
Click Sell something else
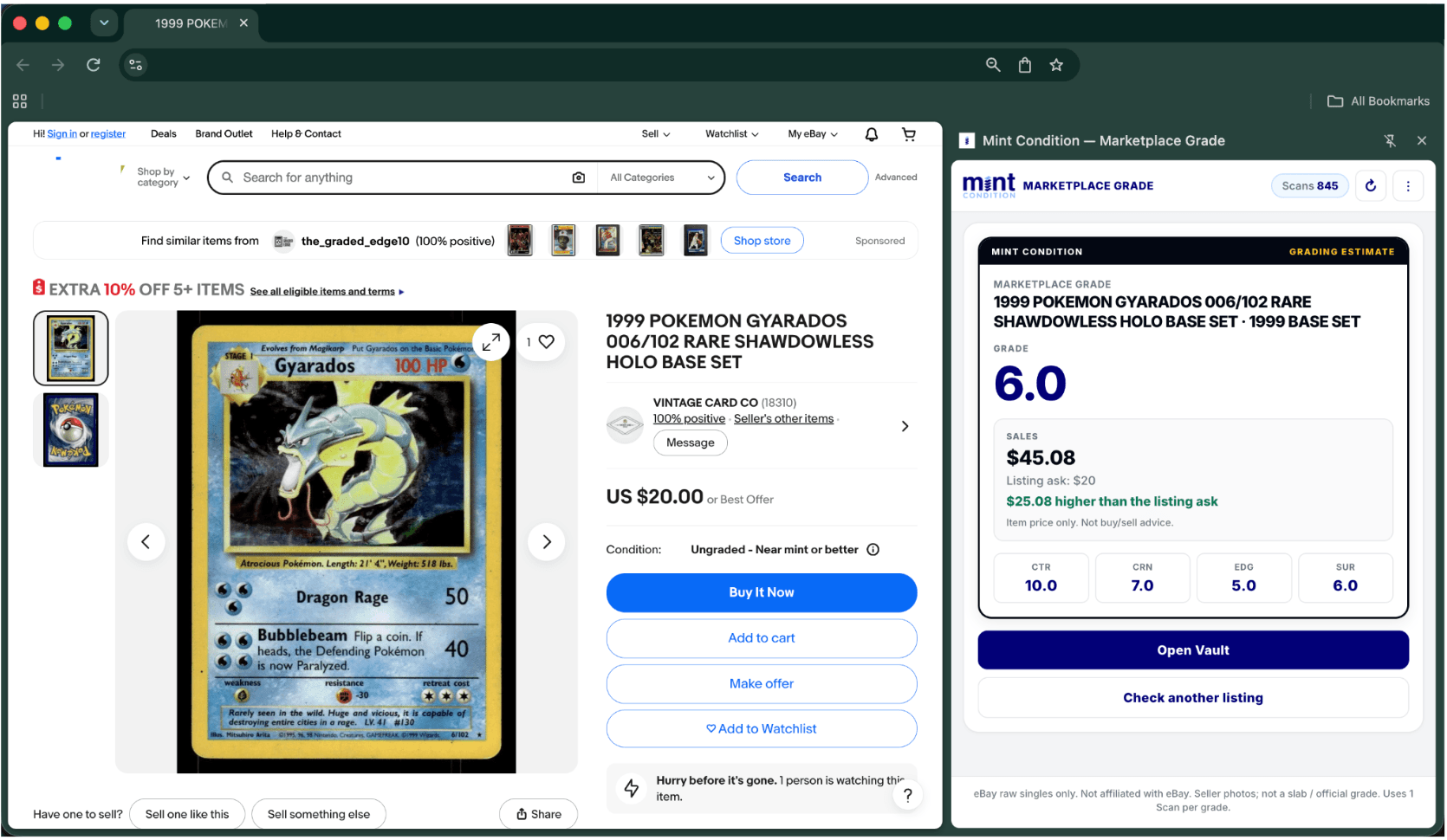tap(319, 815)
